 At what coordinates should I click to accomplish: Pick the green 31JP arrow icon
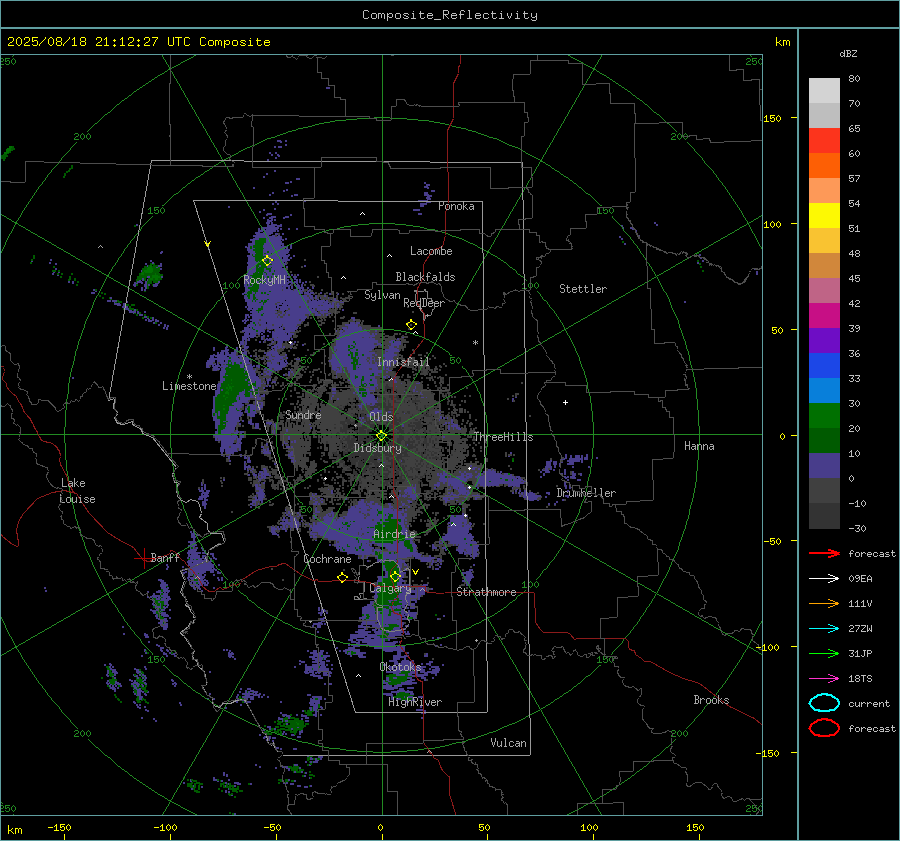pyautogui.click(x=824, y=653)
